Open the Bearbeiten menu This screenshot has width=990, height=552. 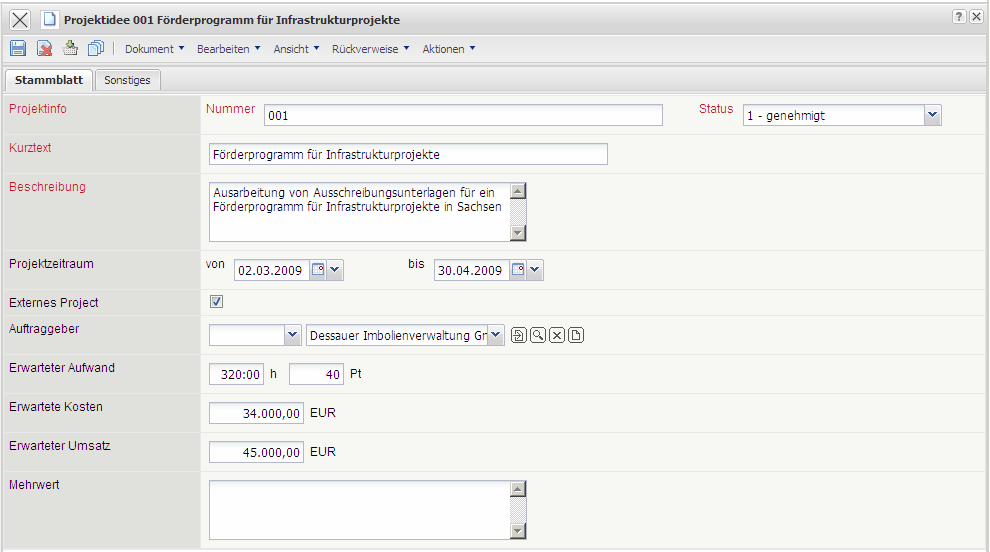(x=229, y=49)
